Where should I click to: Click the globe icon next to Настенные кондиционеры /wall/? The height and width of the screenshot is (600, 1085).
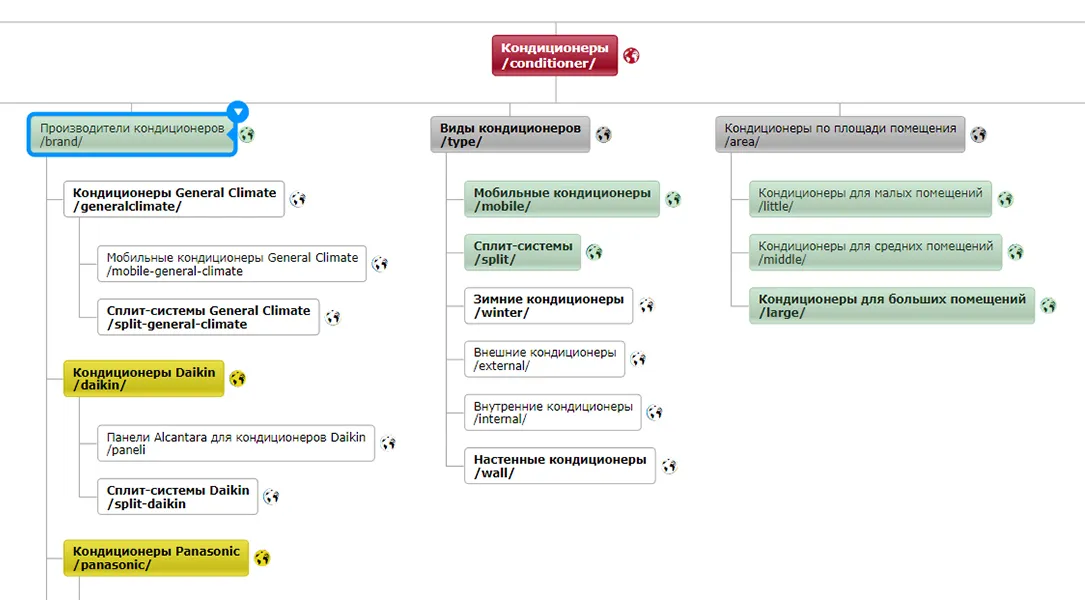pyautogui.click(x=668, y=466)
